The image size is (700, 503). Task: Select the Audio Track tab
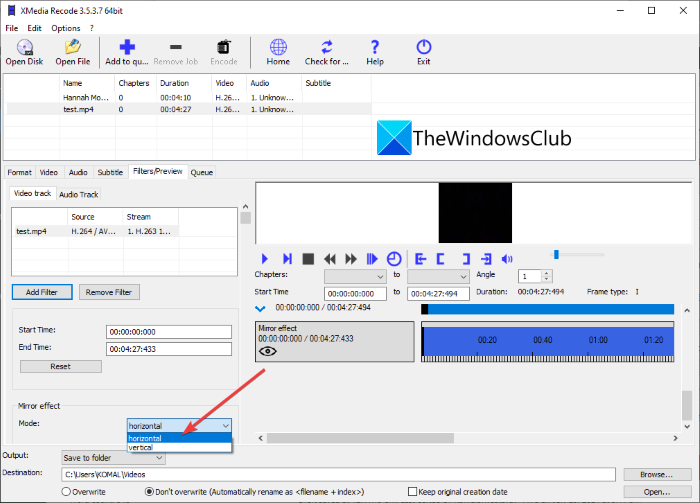[79, 194]
